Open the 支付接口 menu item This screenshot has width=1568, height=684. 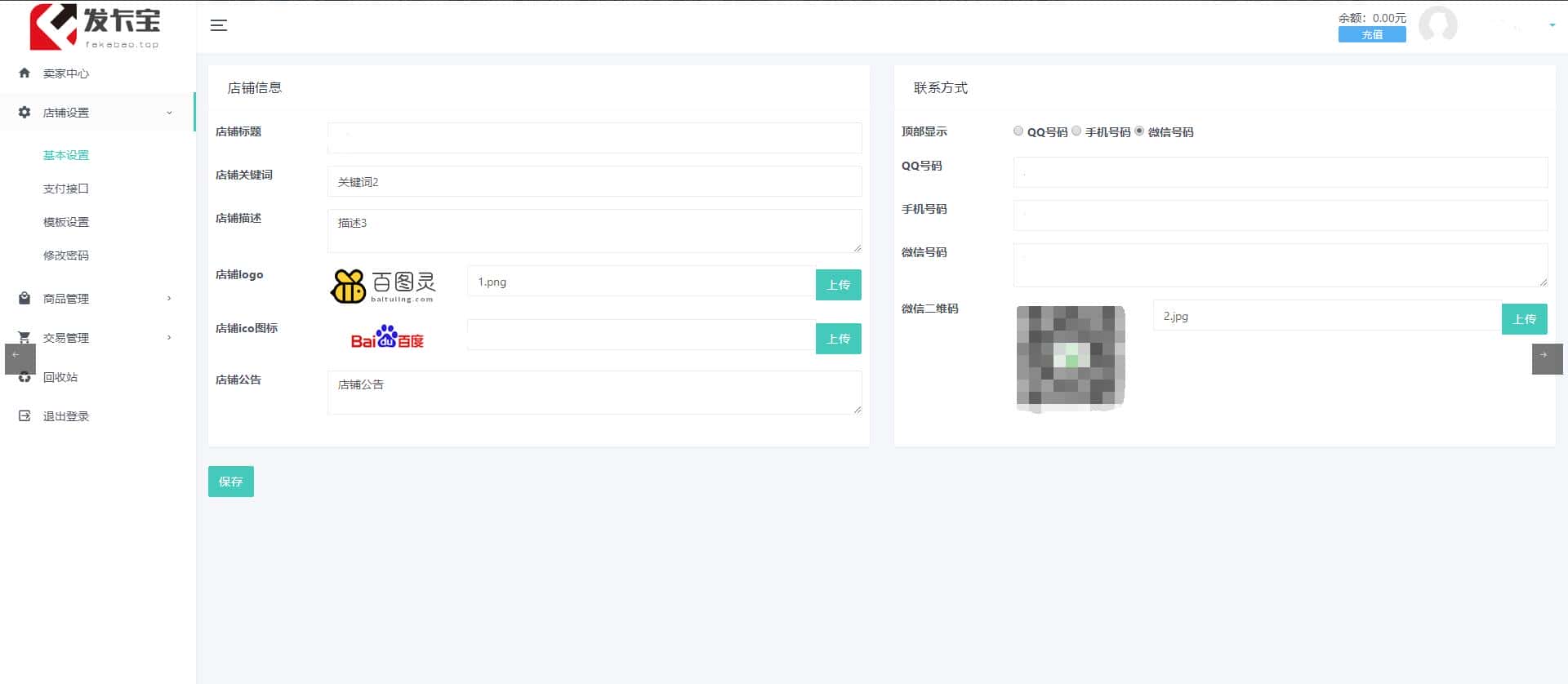pyautogui.click(x=66, y=189)
